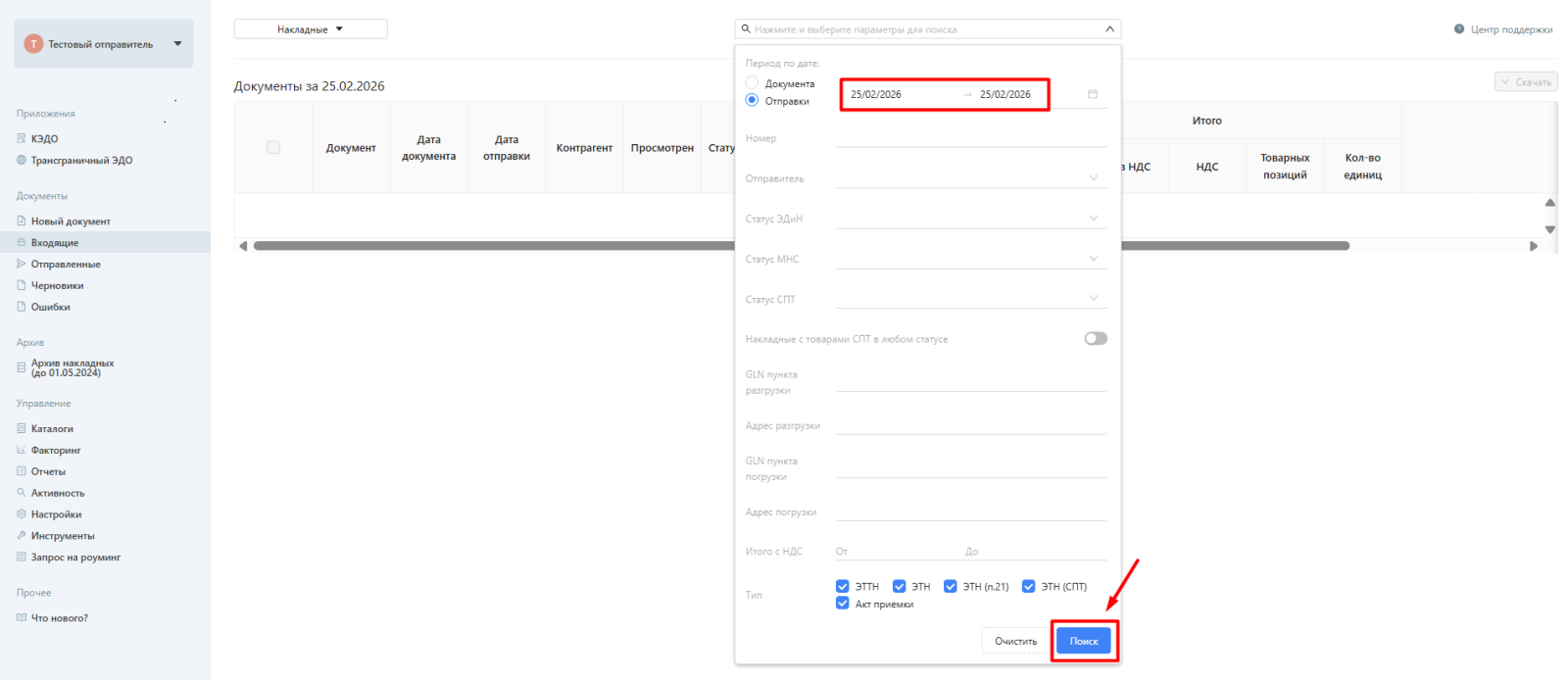Click the Активность magnifier icon in sidebar
Image resolution: width=1568 pixels, height=680 pixels.
point(22,493)
